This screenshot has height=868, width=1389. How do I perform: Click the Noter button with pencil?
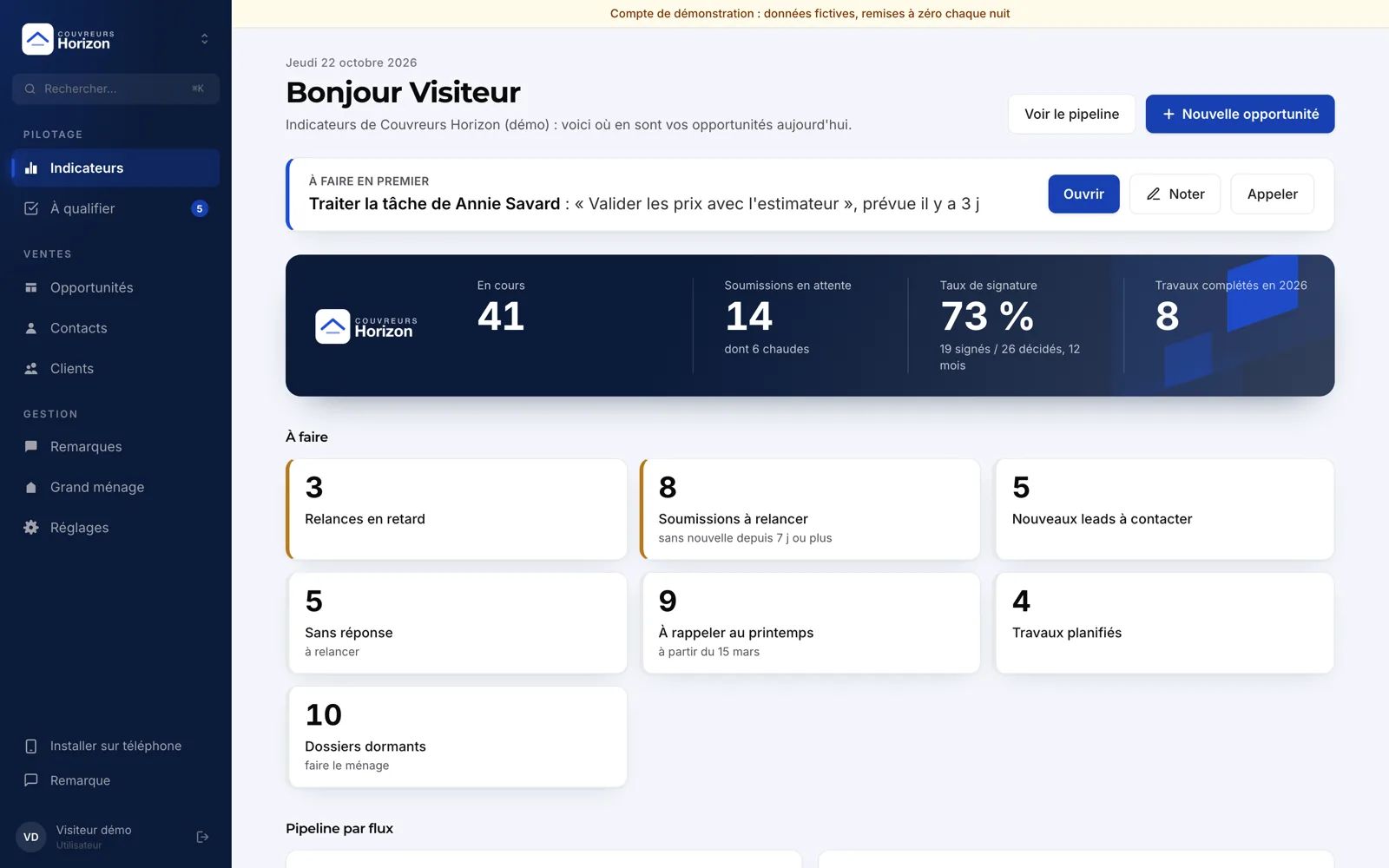[1175, 194]
